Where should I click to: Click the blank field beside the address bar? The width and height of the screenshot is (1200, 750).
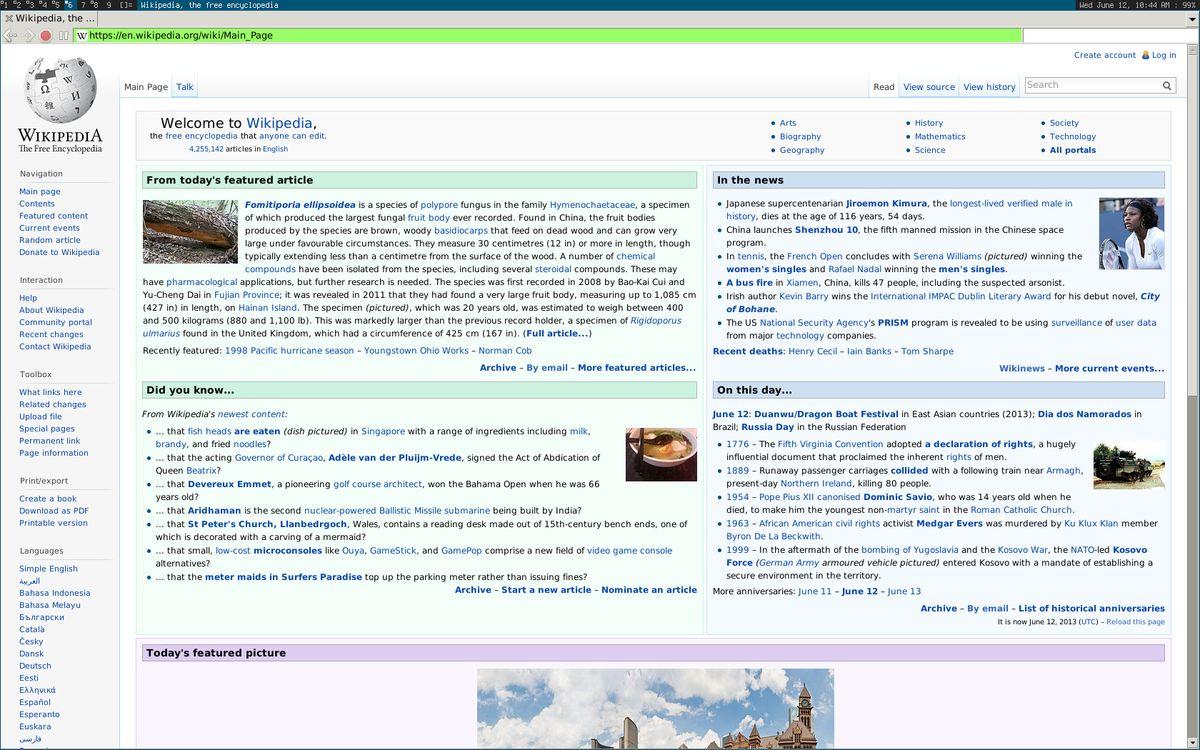pyautogui.click(x=1110, y=36)
